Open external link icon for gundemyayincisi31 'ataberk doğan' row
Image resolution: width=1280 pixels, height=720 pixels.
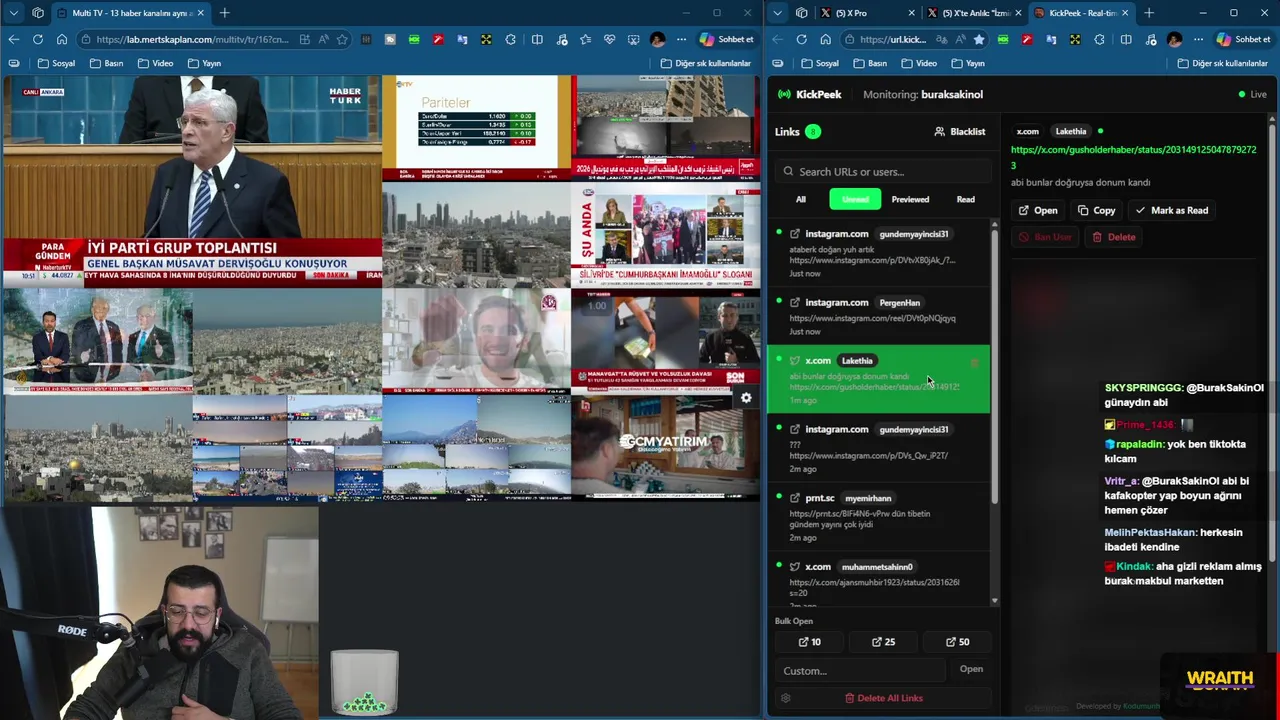click(795, 234)
